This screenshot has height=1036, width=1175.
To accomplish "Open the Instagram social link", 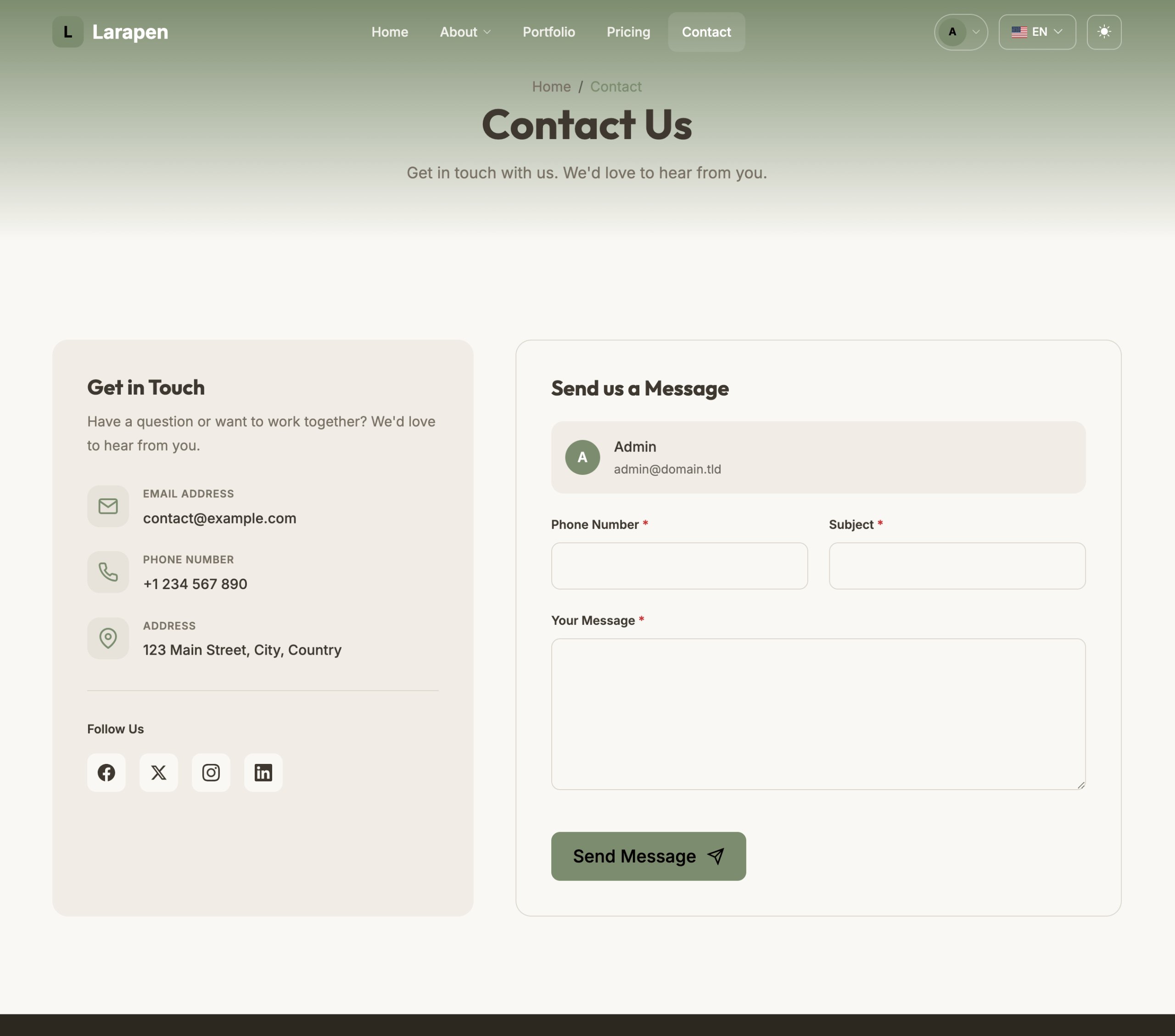I will point(211,772).
